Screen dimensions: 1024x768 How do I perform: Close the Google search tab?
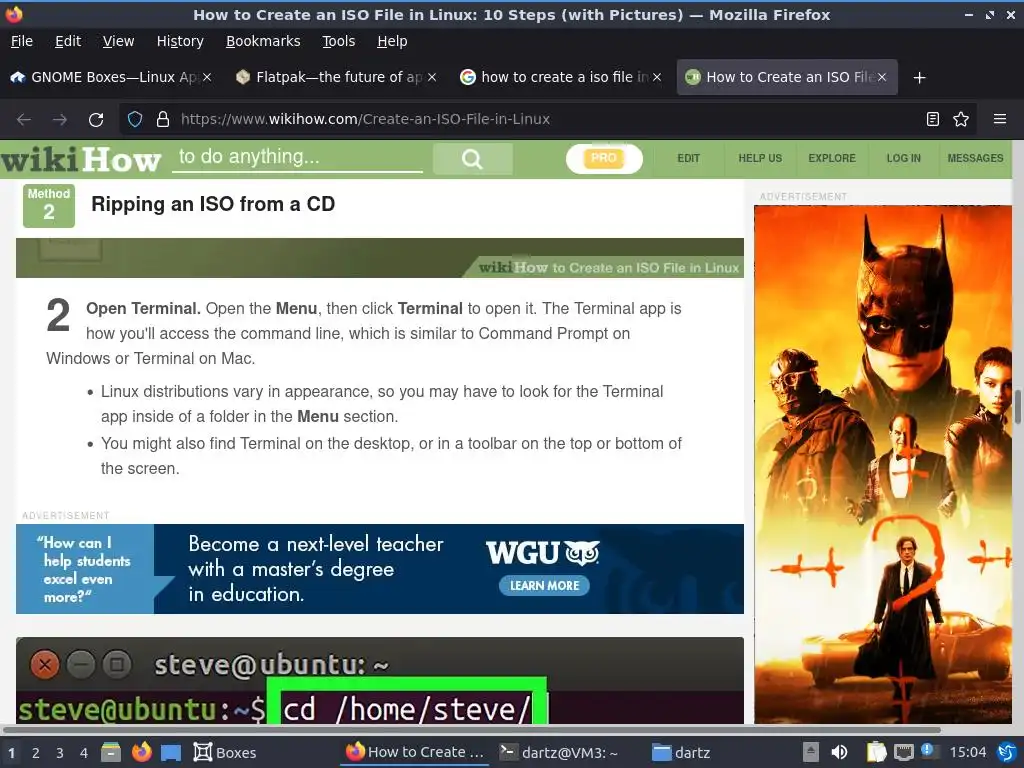point(657,77)
